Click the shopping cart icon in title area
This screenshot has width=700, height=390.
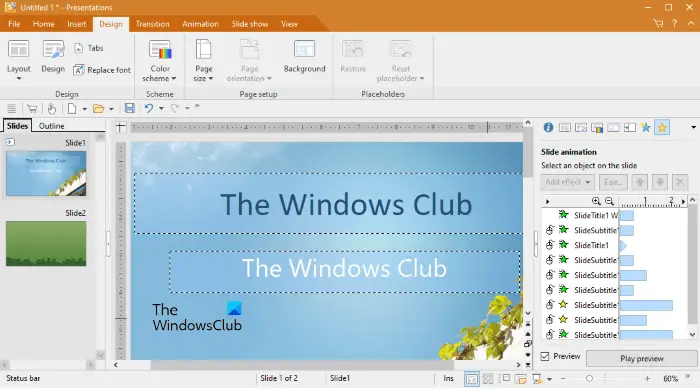click(658, 23)
